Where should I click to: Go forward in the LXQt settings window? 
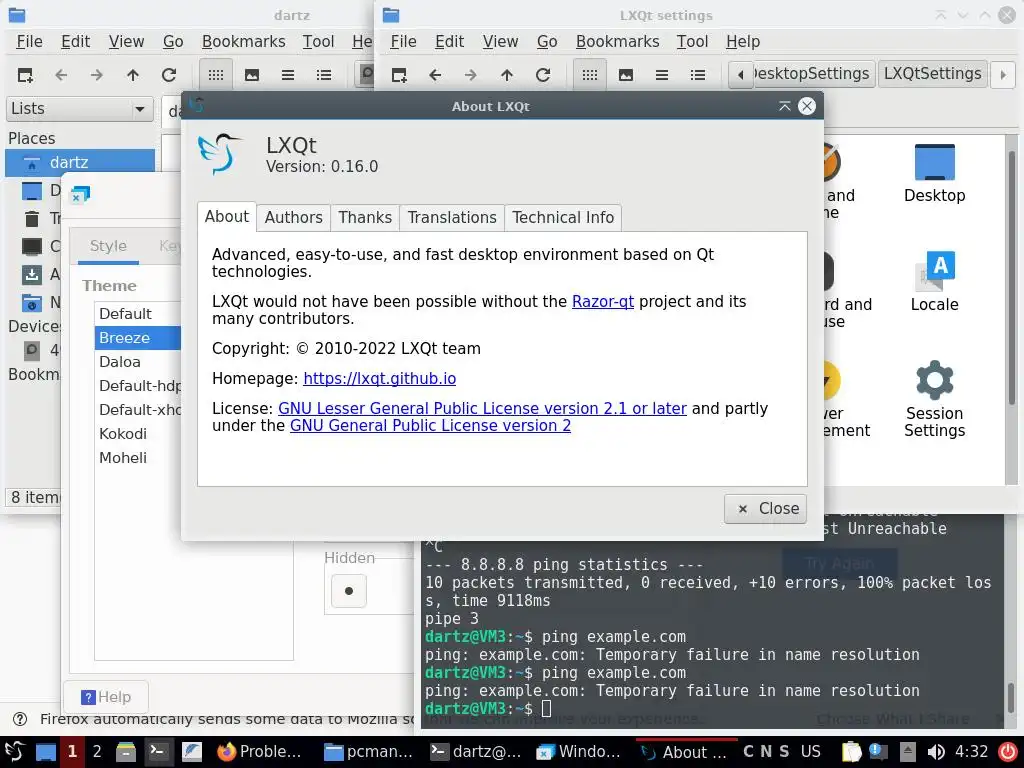471,75
